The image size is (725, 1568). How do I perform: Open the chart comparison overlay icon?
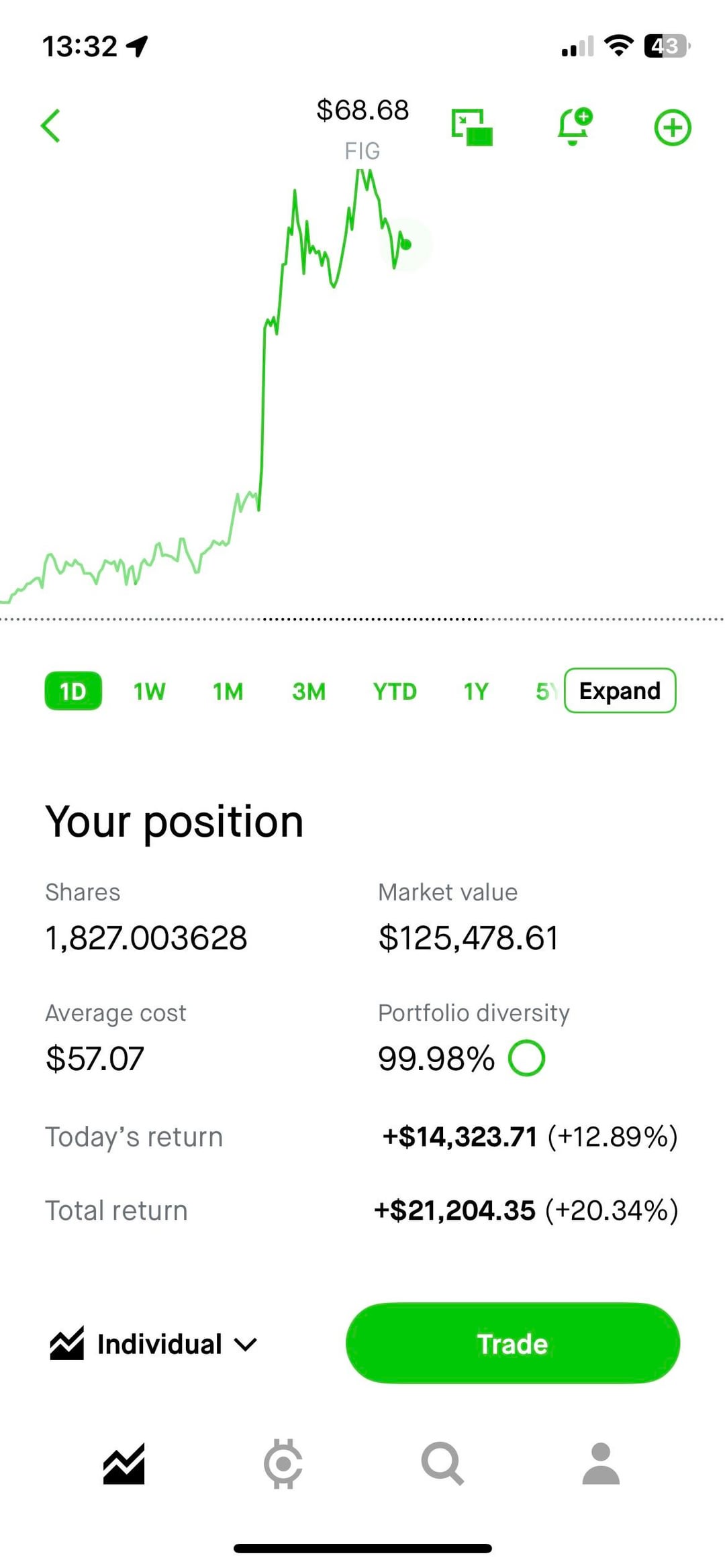(472, 127)
